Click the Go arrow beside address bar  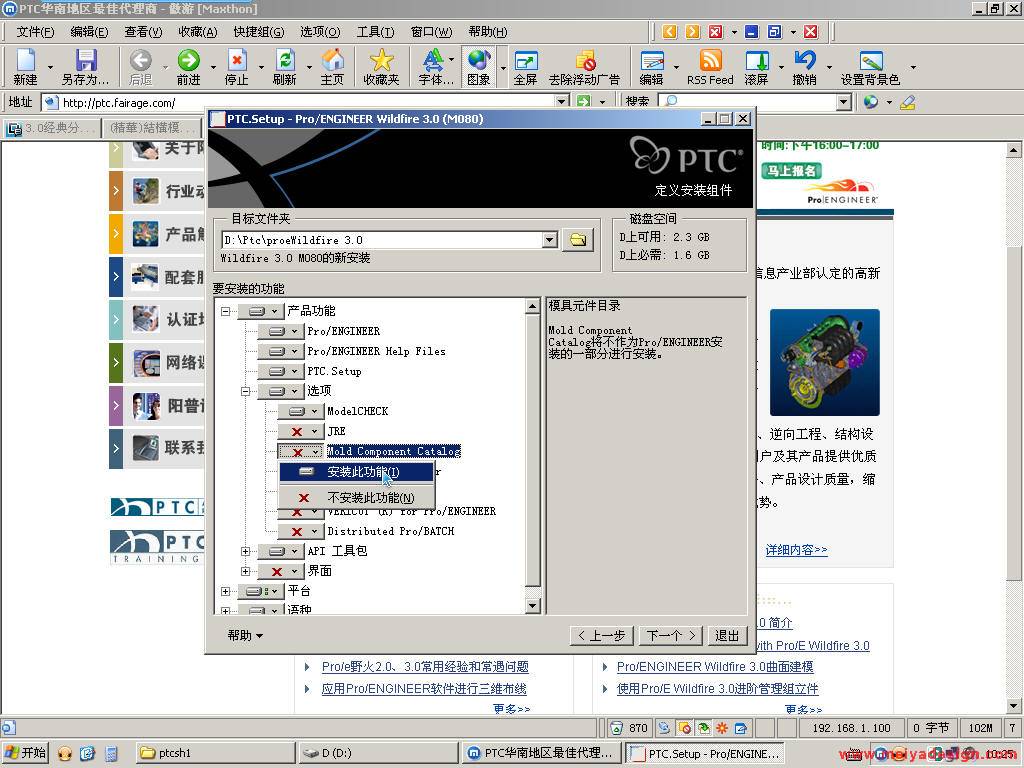coord(583,102)
